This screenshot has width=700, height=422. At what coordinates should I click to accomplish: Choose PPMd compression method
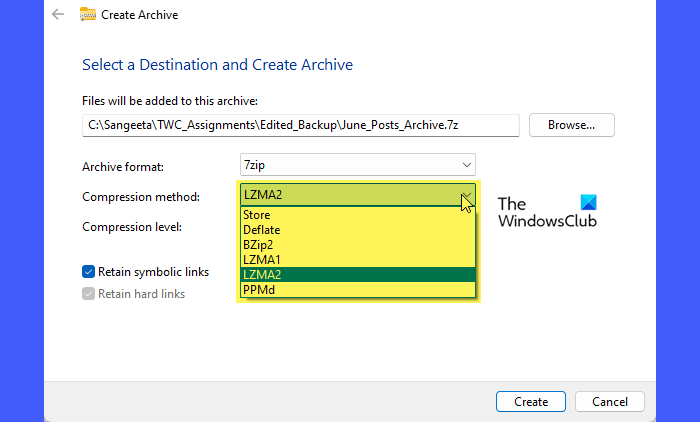pos(358,290)
